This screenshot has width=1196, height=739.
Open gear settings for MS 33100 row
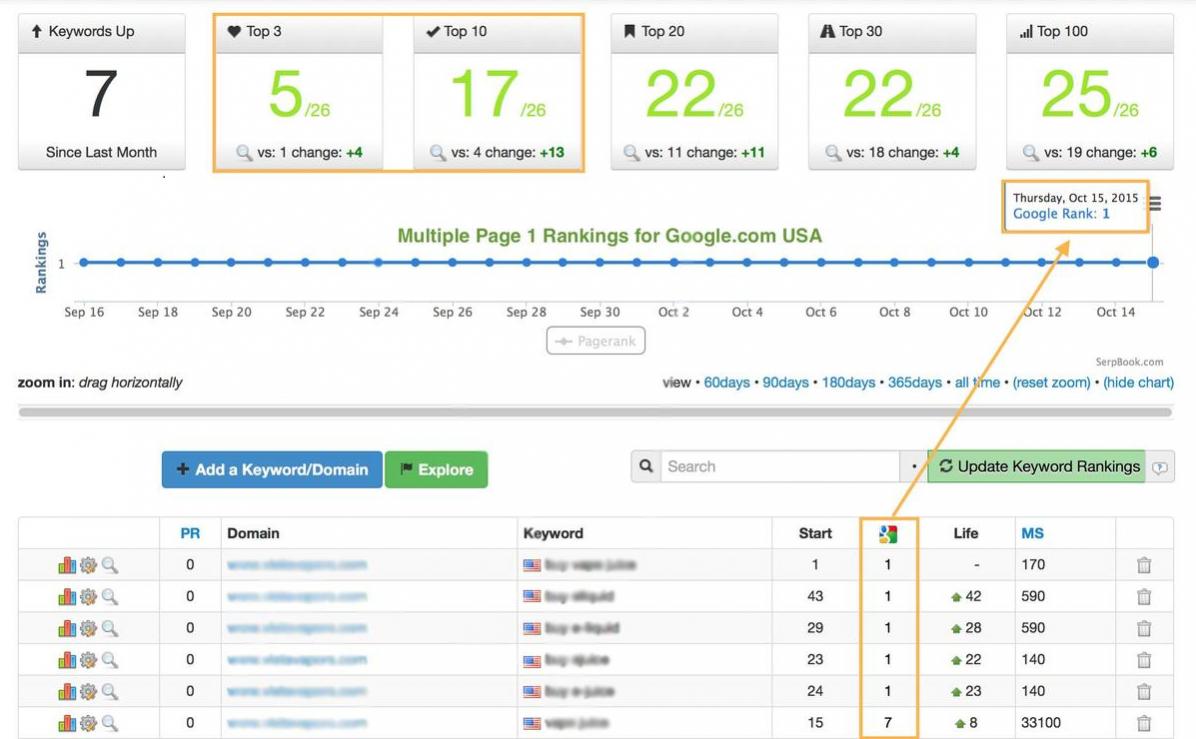(x=88, y=723)
